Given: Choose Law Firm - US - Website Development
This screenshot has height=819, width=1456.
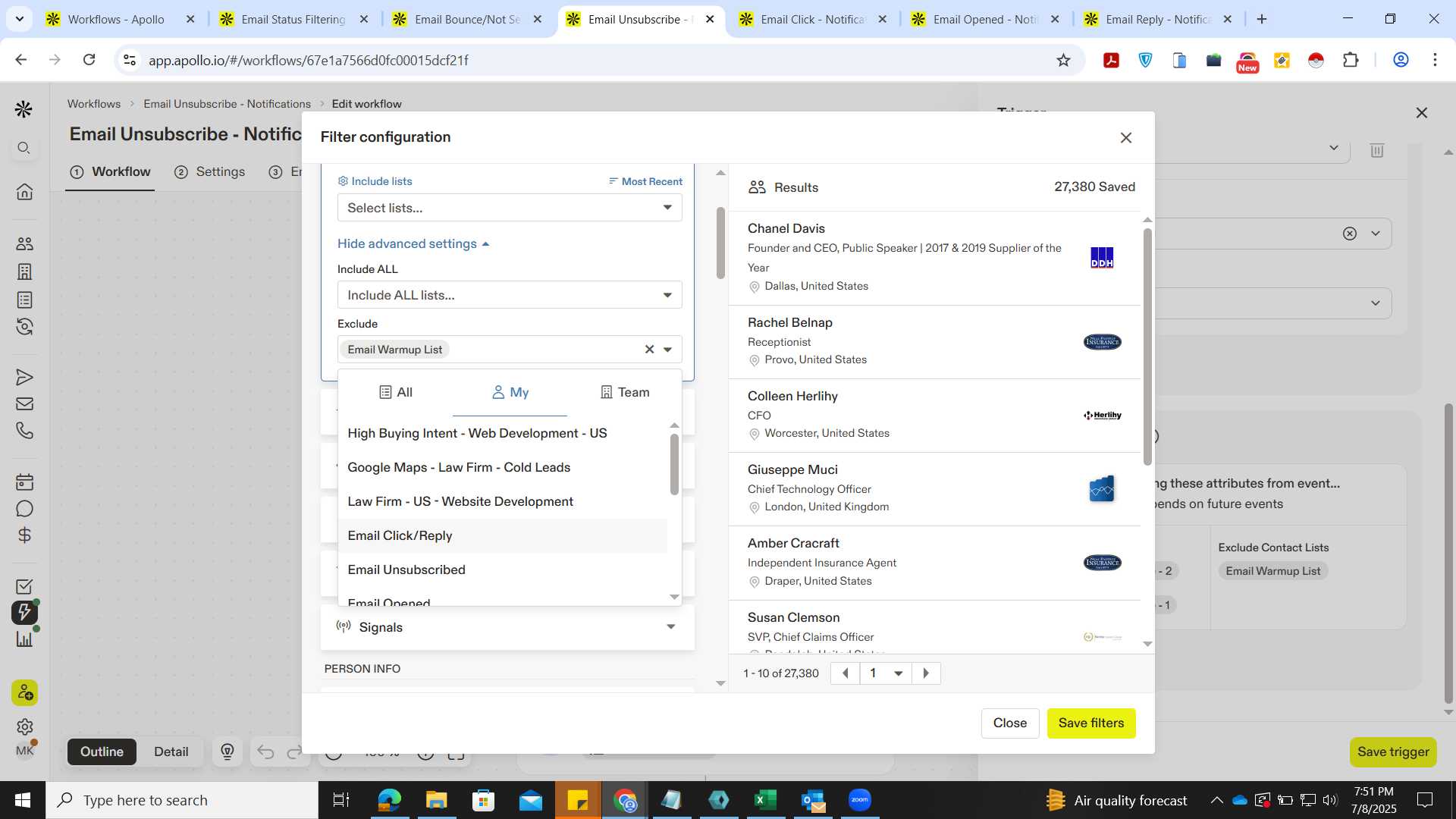Looking at the screenshot, I should pos(503,502).
